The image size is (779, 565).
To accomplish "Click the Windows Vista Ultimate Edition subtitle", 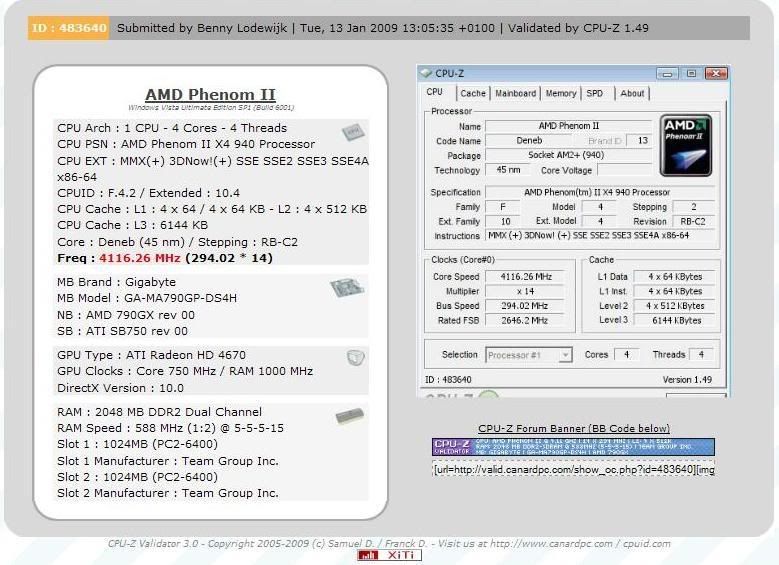I will (211, 107).
